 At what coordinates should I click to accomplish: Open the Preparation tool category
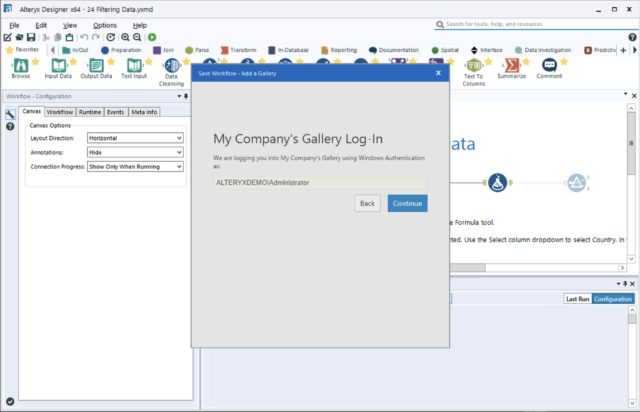[121, 50]
